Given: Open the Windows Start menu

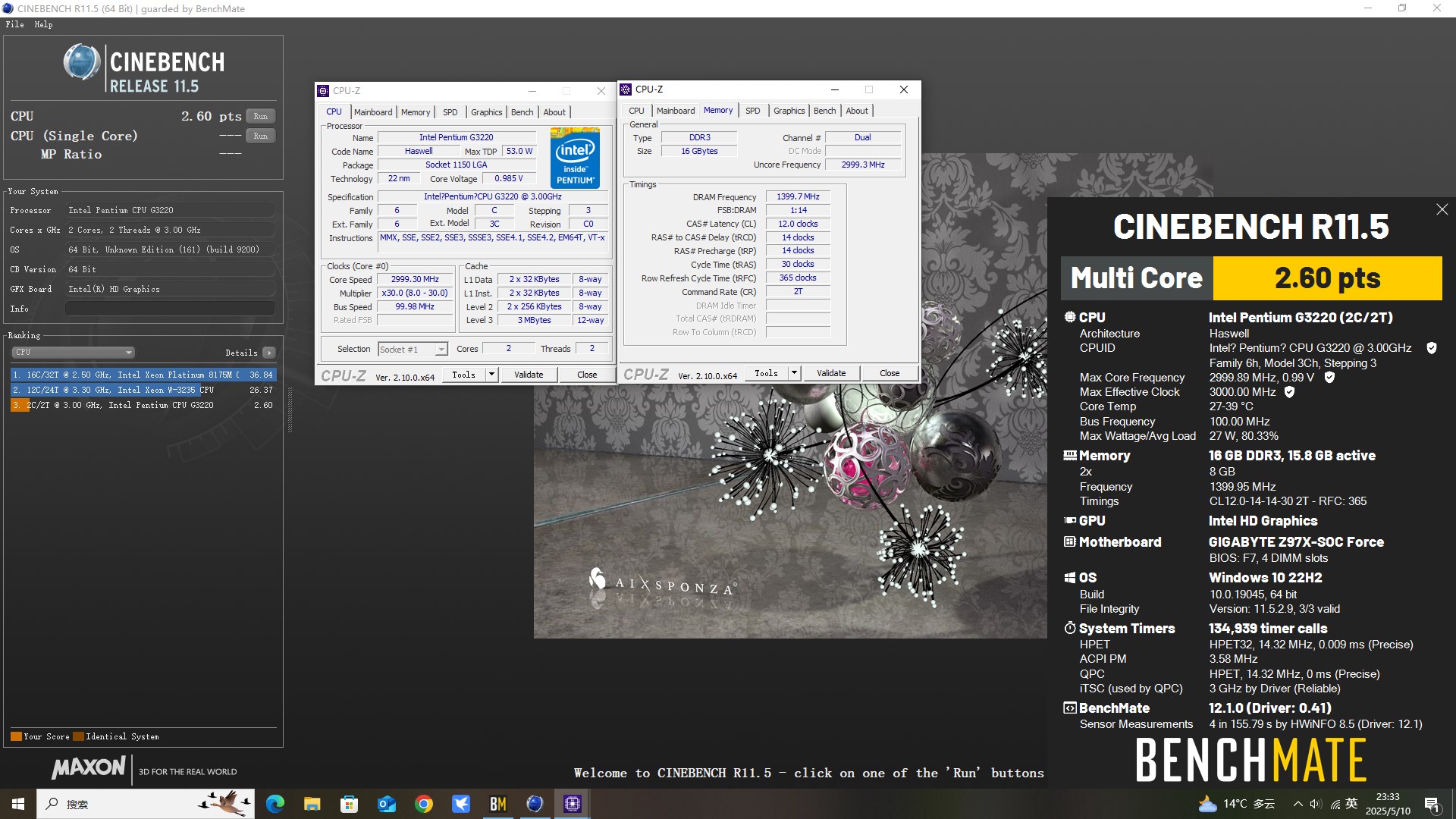Looking at the screenshot, I should click(x=18, y=804).
